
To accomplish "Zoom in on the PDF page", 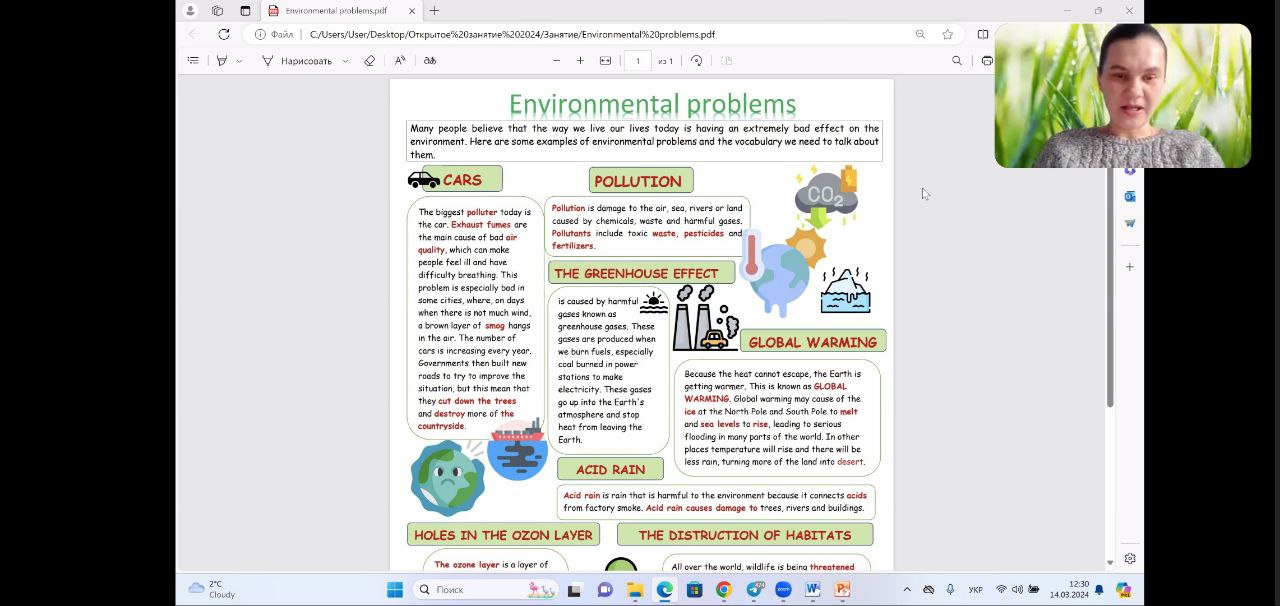I will pos(580,61).
